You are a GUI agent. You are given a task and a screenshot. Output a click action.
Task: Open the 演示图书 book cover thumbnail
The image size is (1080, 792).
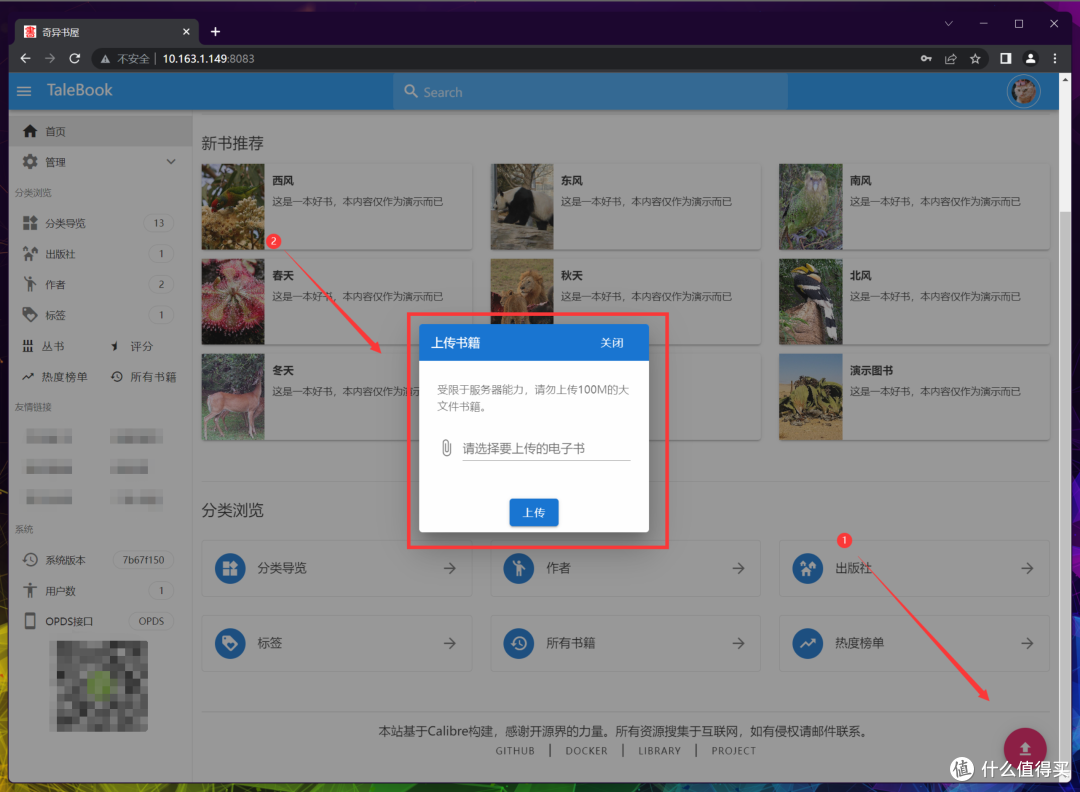pos(811,397)
